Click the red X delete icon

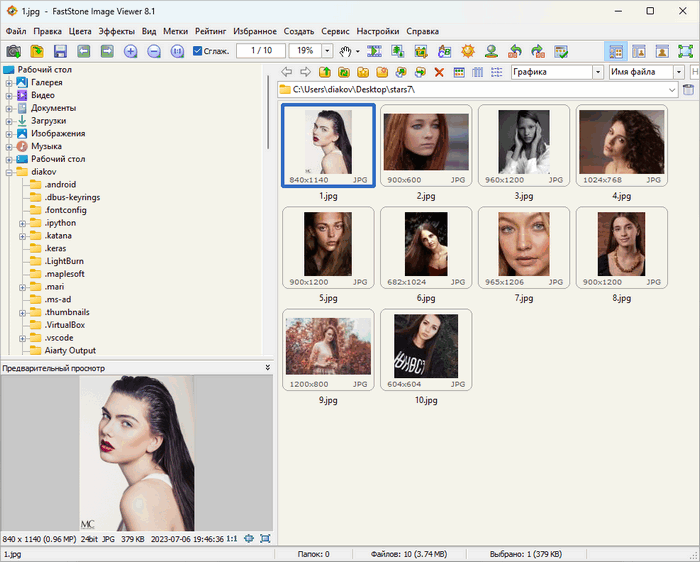(x=438, y=72)
